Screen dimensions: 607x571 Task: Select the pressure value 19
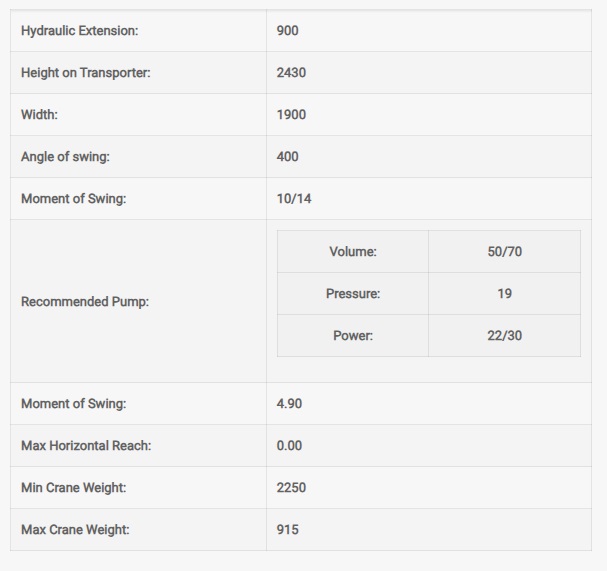[504, 294]
